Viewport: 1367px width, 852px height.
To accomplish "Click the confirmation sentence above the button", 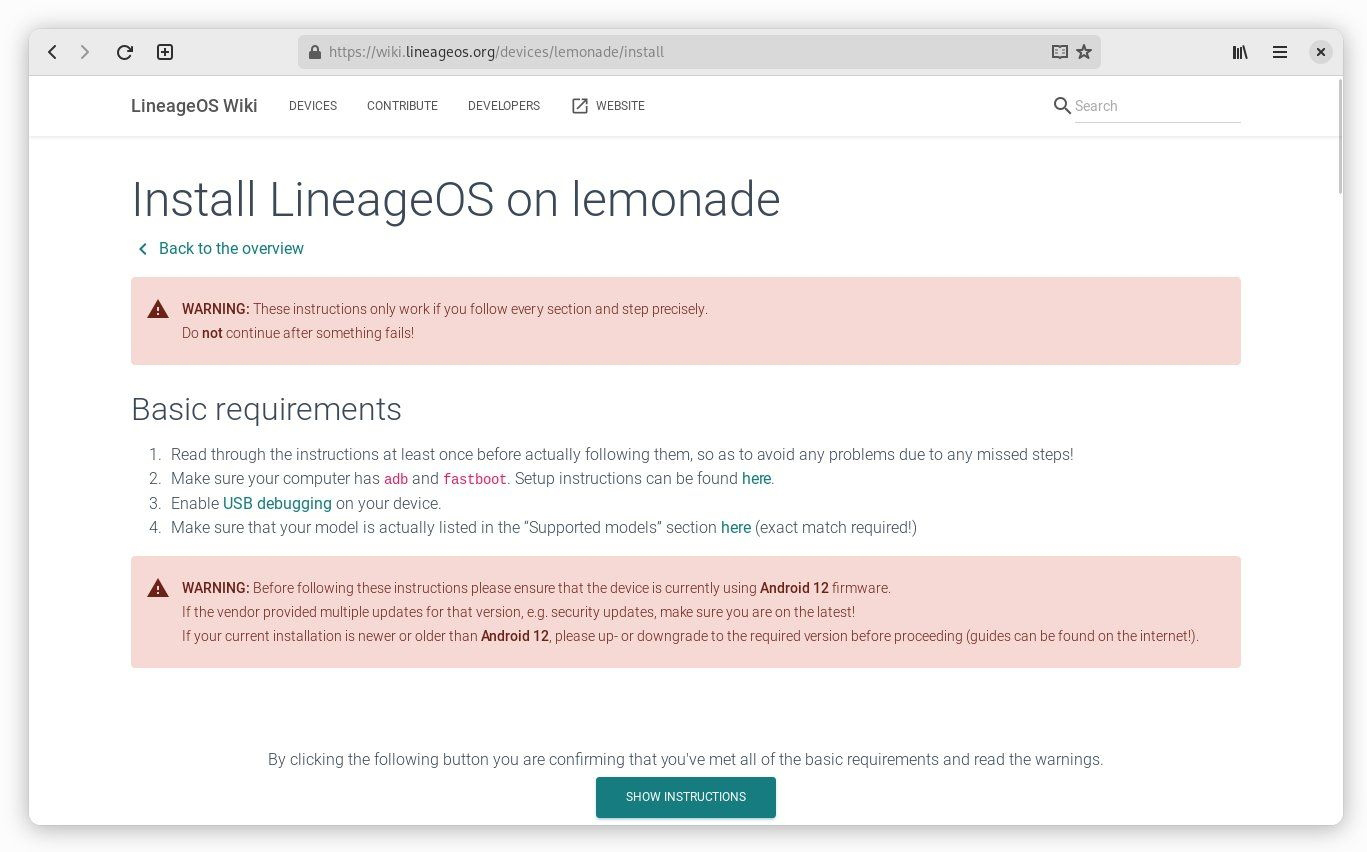I will click(x=685, y=760).
